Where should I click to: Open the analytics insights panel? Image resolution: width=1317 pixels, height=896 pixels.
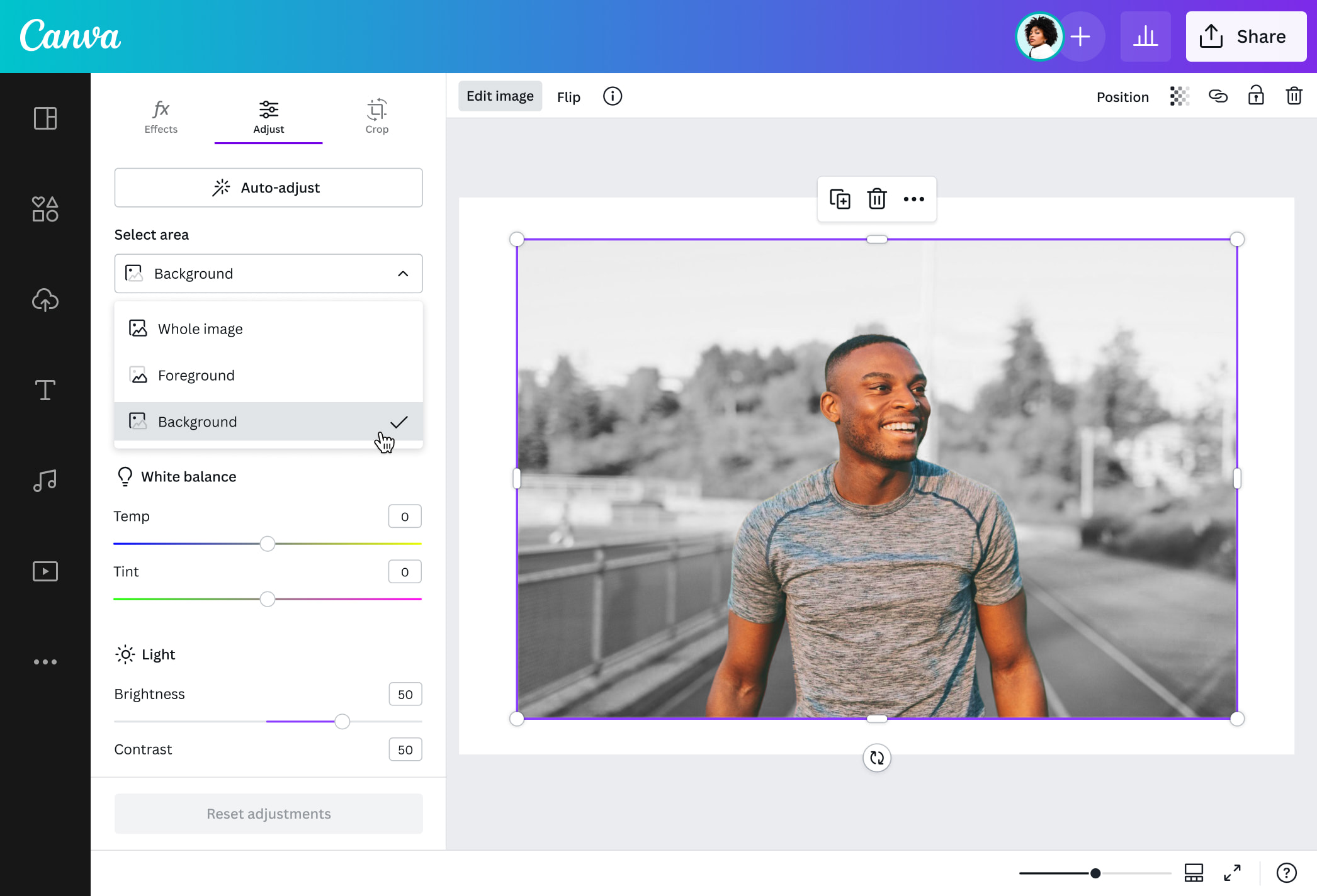pyautogui.click(x=1146, y=36)
